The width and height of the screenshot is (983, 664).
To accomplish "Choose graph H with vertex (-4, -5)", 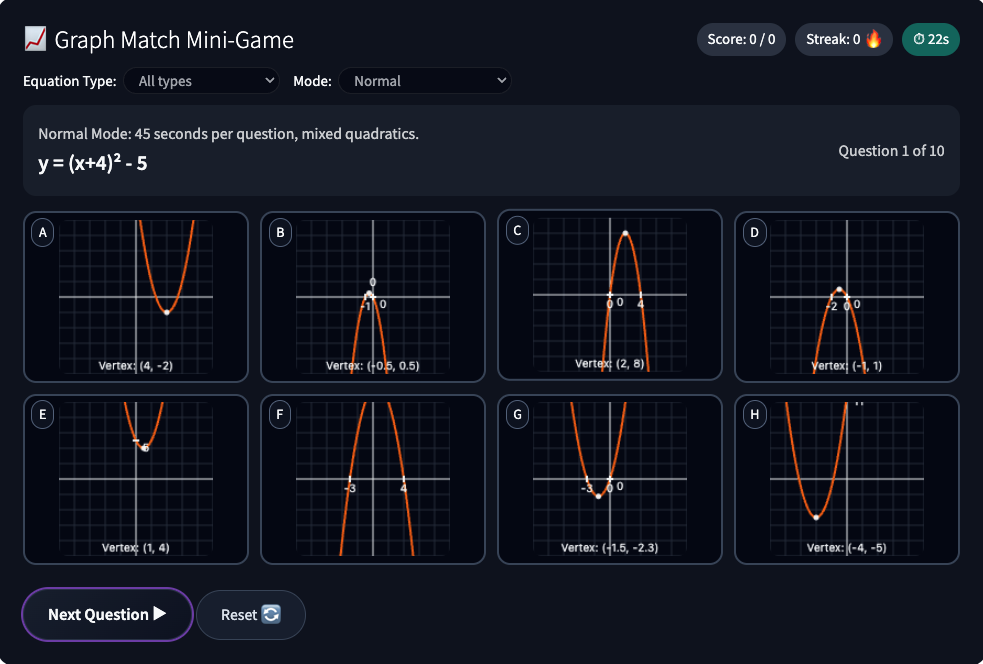I will tap(846, 479).
